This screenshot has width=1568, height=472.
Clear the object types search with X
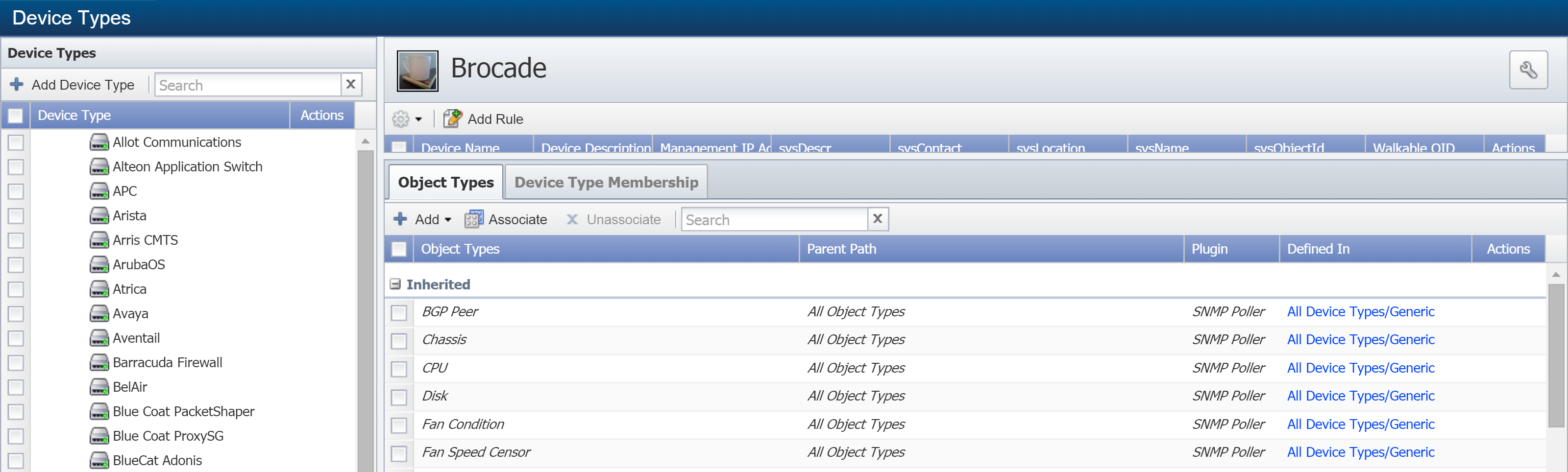878,219
